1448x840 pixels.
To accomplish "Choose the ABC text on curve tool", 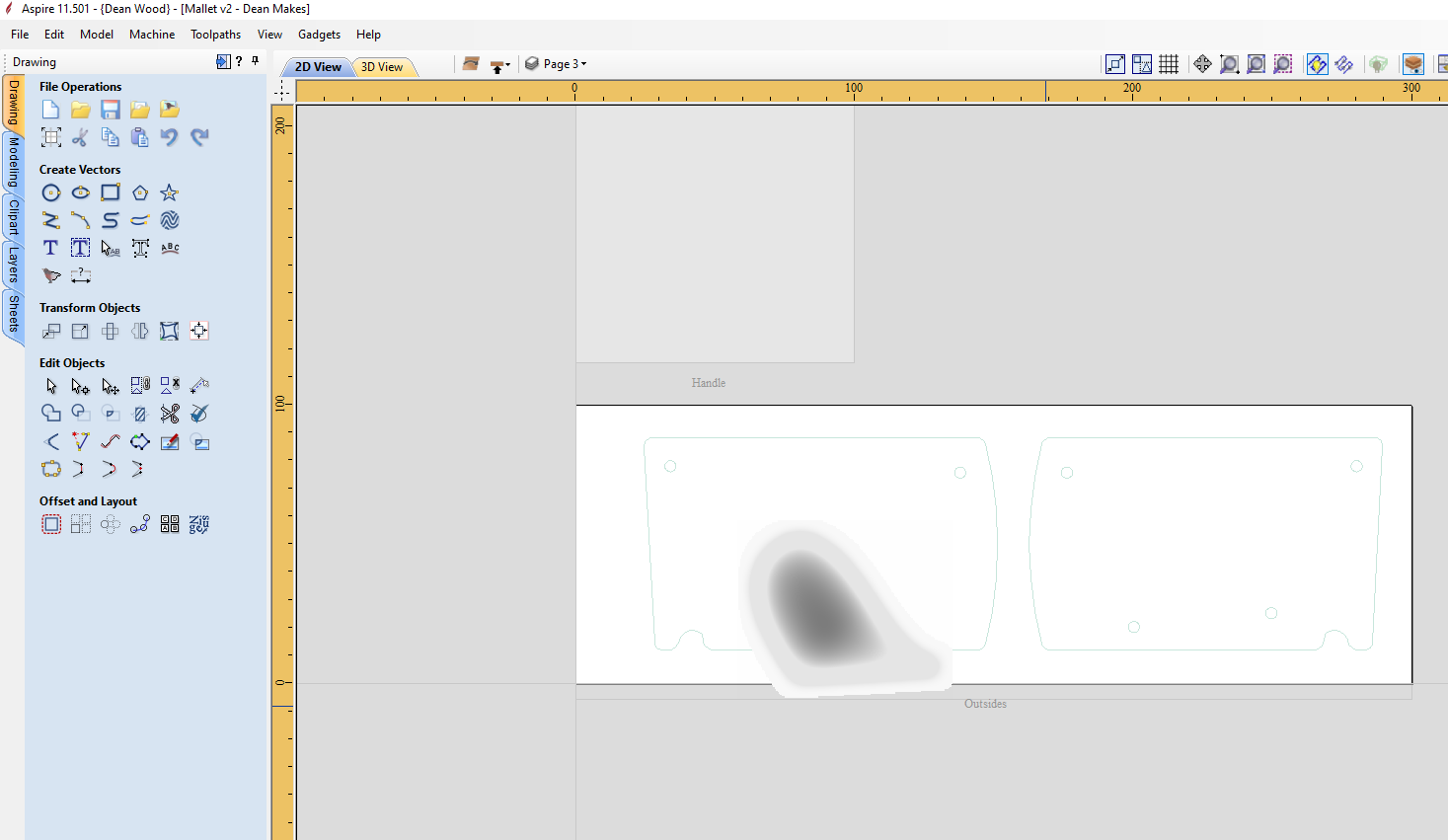I will (169, 248).
